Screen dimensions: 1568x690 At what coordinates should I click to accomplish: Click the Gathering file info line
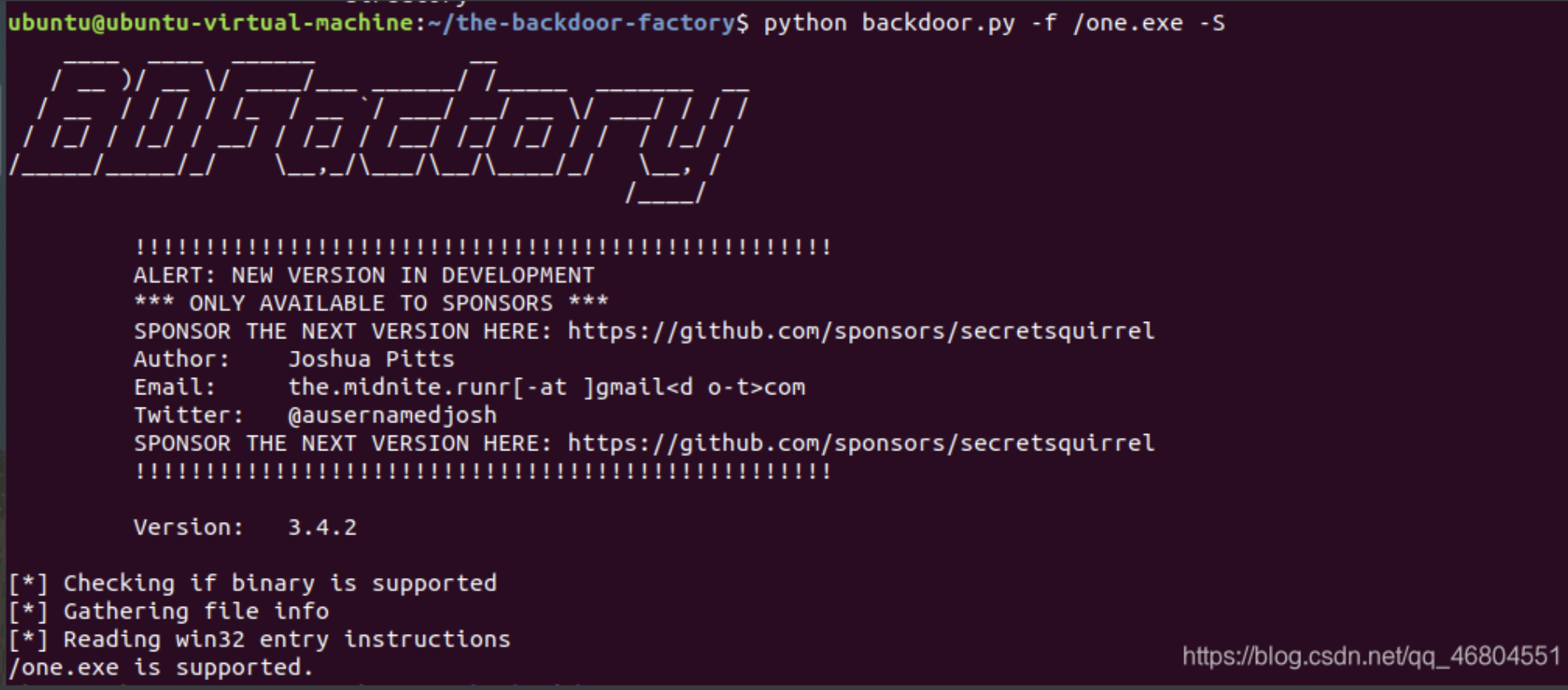[x=169, y=611]
